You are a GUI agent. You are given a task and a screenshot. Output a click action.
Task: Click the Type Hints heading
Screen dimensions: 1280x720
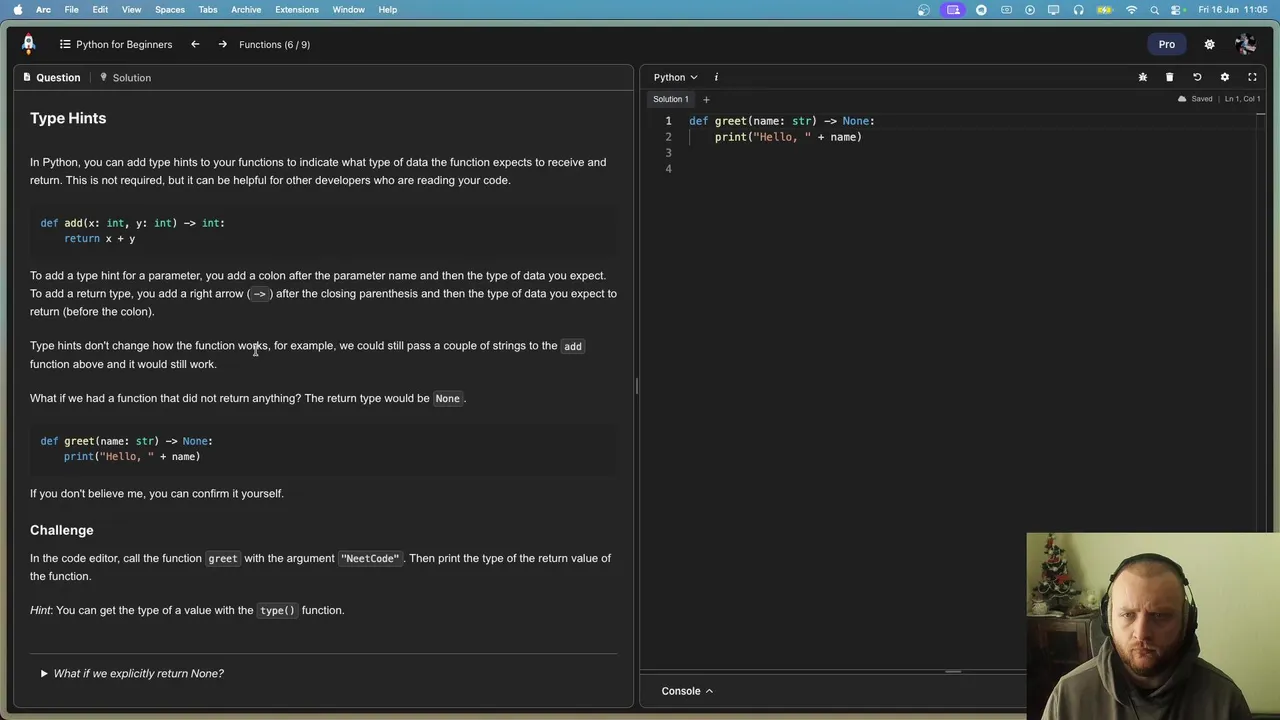[68, 118]
